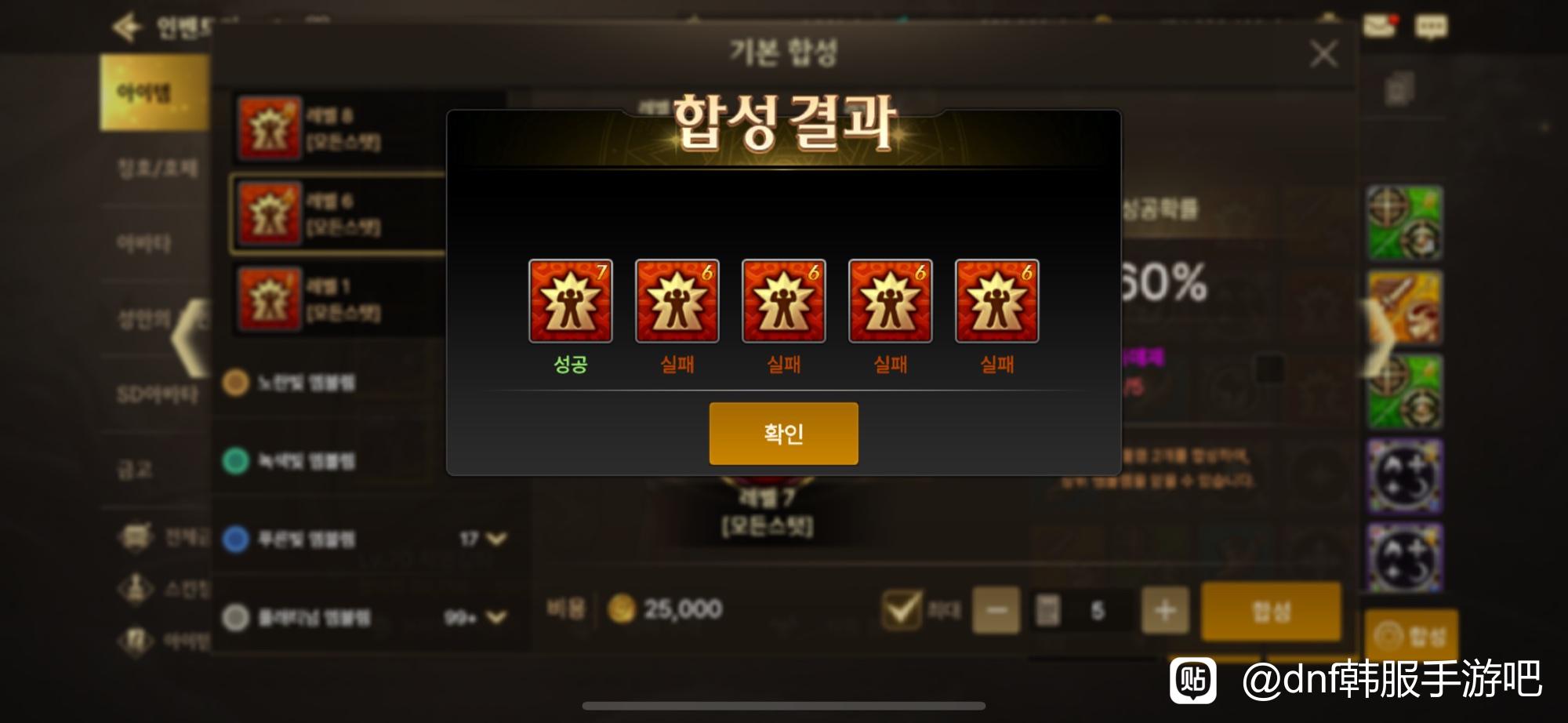Select the middle failed level 6 emblem

(784, 301)
